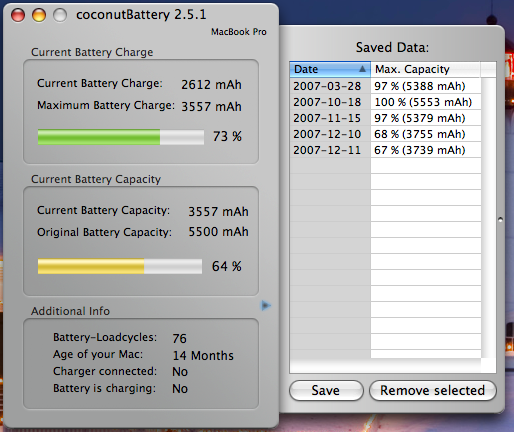Image resolution: width=514 pixels, height=432 pixels.
Task: Select the 2007-11-15 date cell
Action: [330, 118]
